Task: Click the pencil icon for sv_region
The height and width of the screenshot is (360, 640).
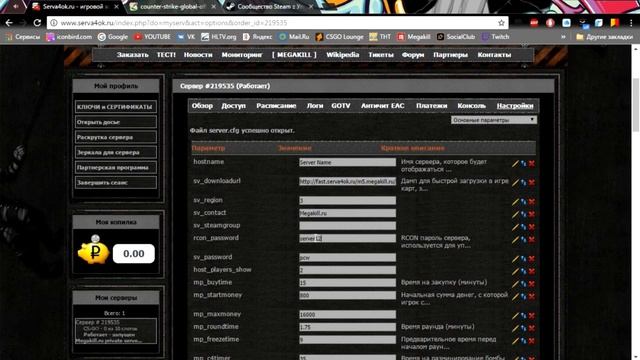Action: (x=515, y=202)
